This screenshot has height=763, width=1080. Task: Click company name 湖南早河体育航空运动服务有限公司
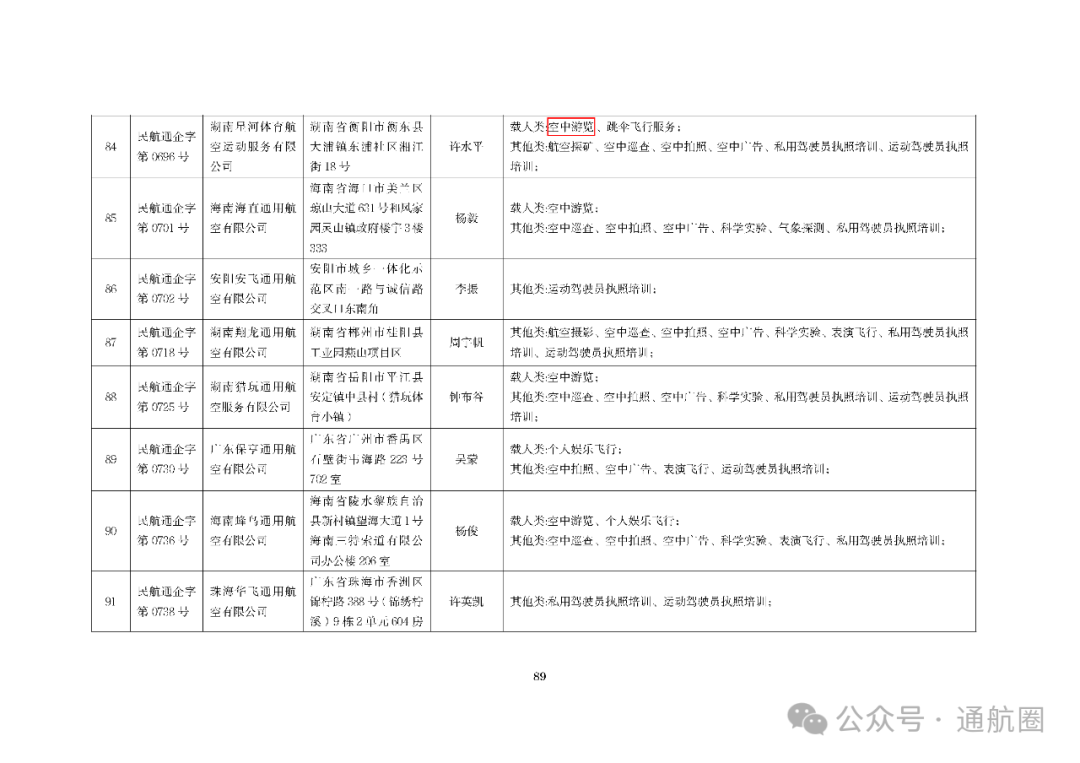pos(251,147)
